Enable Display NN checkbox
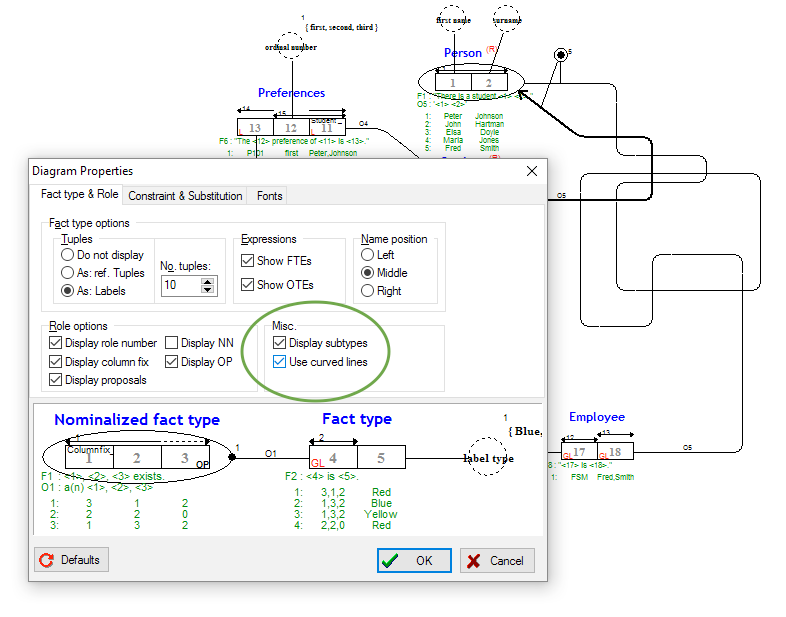The image size is (786, 617). 173,343
